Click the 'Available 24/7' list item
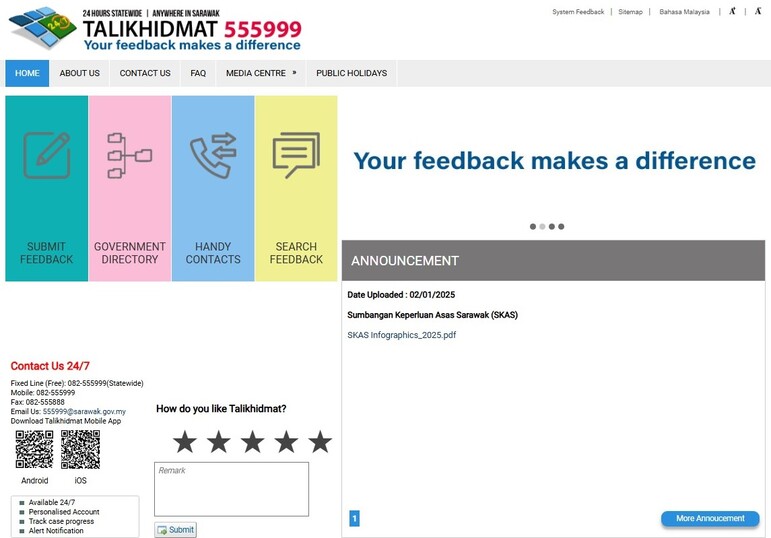Viewport: 771px width, 538px height. [52, 502]
